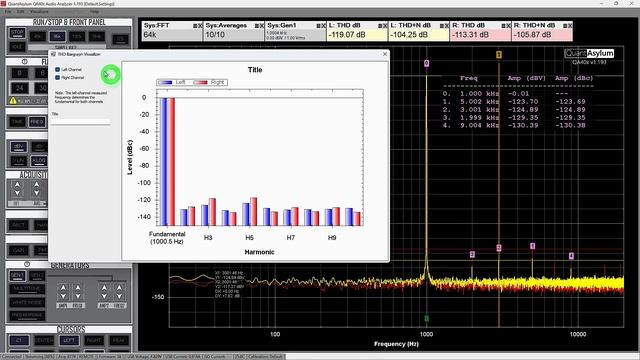Switch to FREQ domain display
Image resolution: width=640 pixels, height=360 pixels.
click(x=37, y=122)
